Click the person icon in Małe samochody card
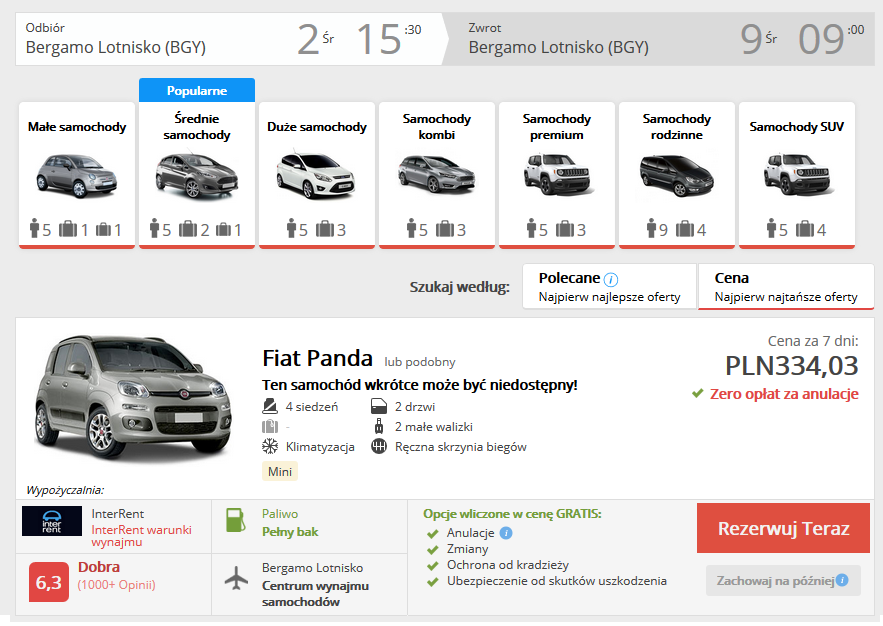This screenshot has height=626, width=883. tap(35, 228)
